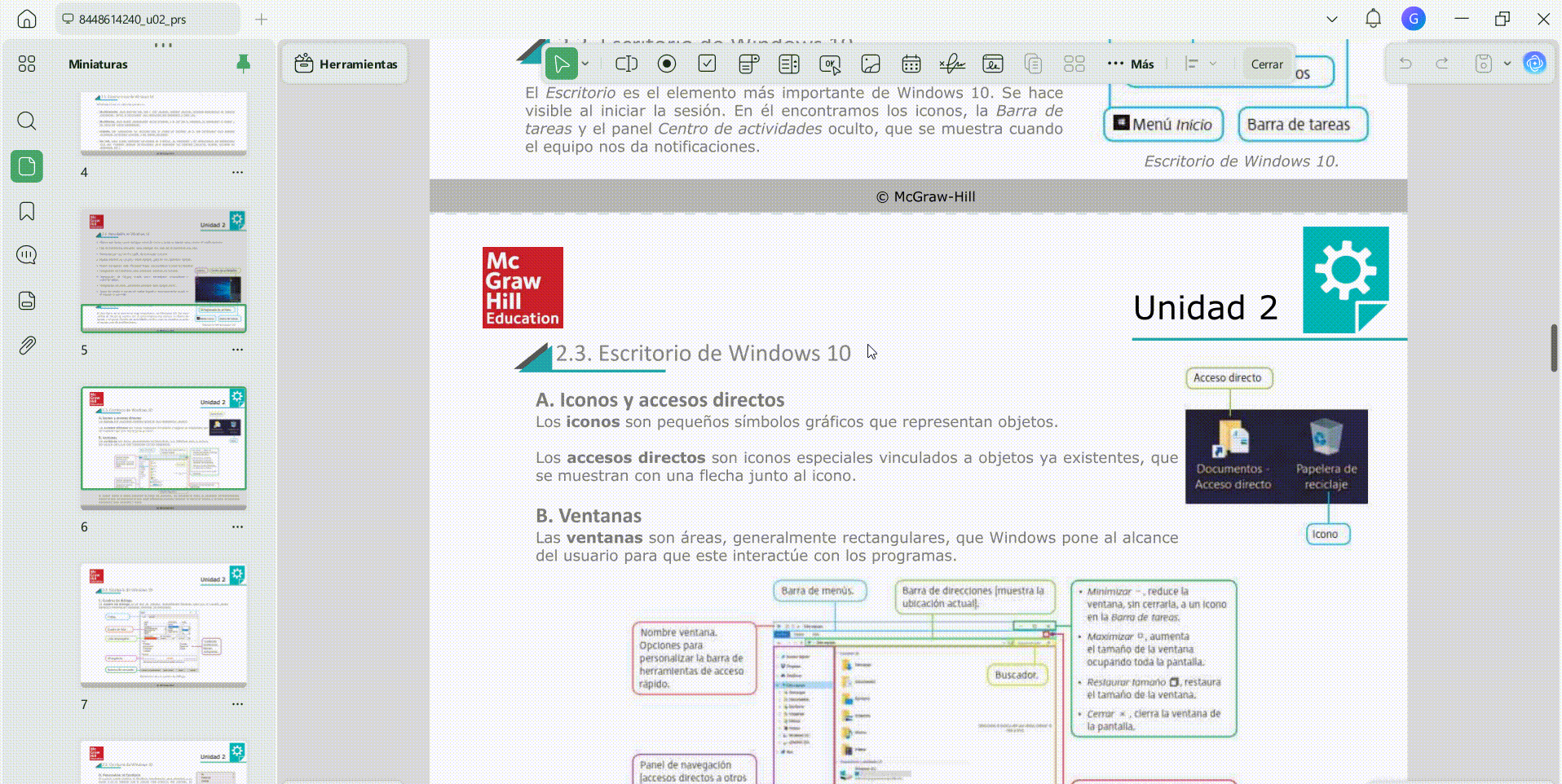
Task: Choose the list box form tool
Action: pyautogui.click(x=789, y=64)
